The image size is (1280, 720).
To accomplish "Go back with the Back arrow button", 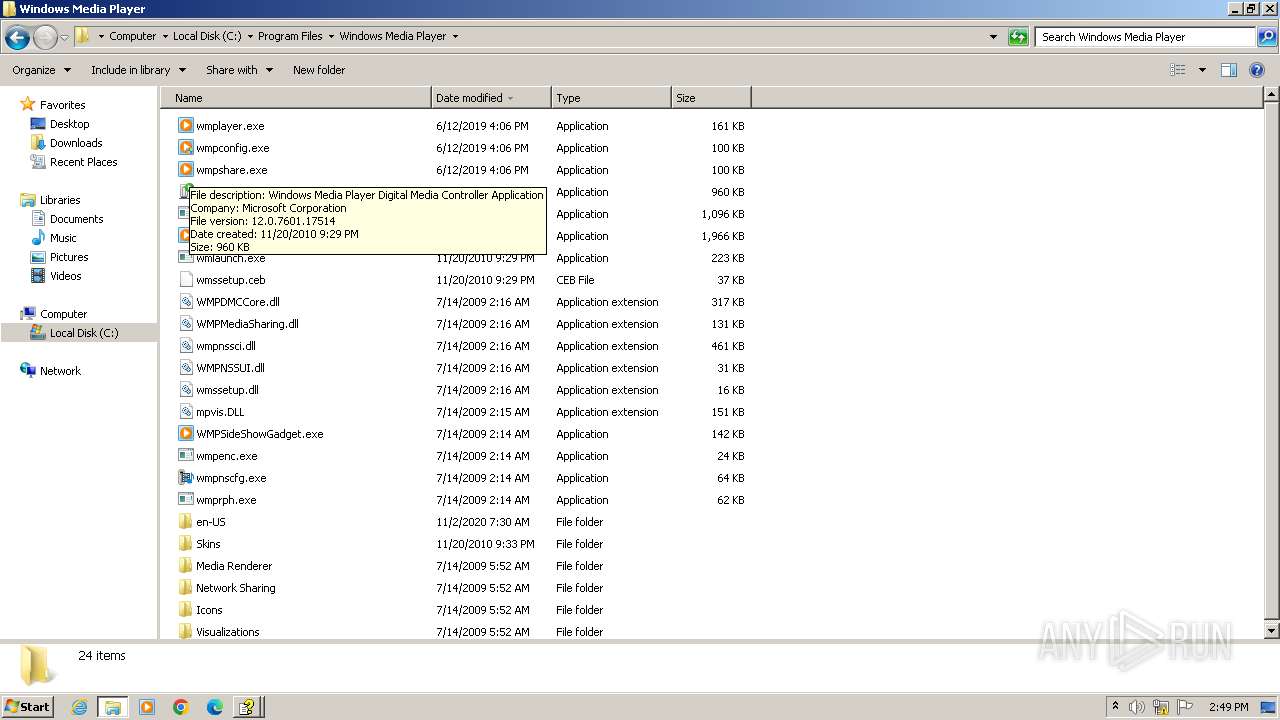I will [17, 37].
